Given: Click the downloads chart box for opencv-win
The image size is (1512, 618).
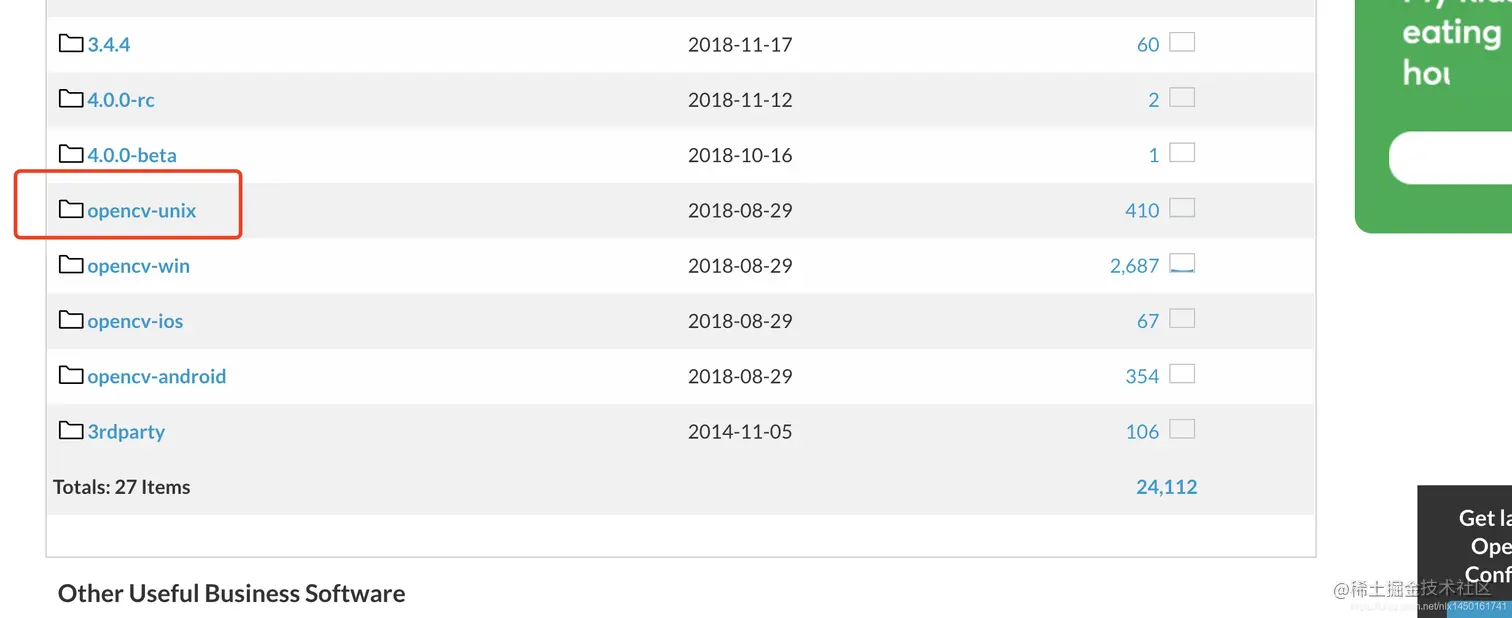Looking at the screenshot, I should point(1182,264).
